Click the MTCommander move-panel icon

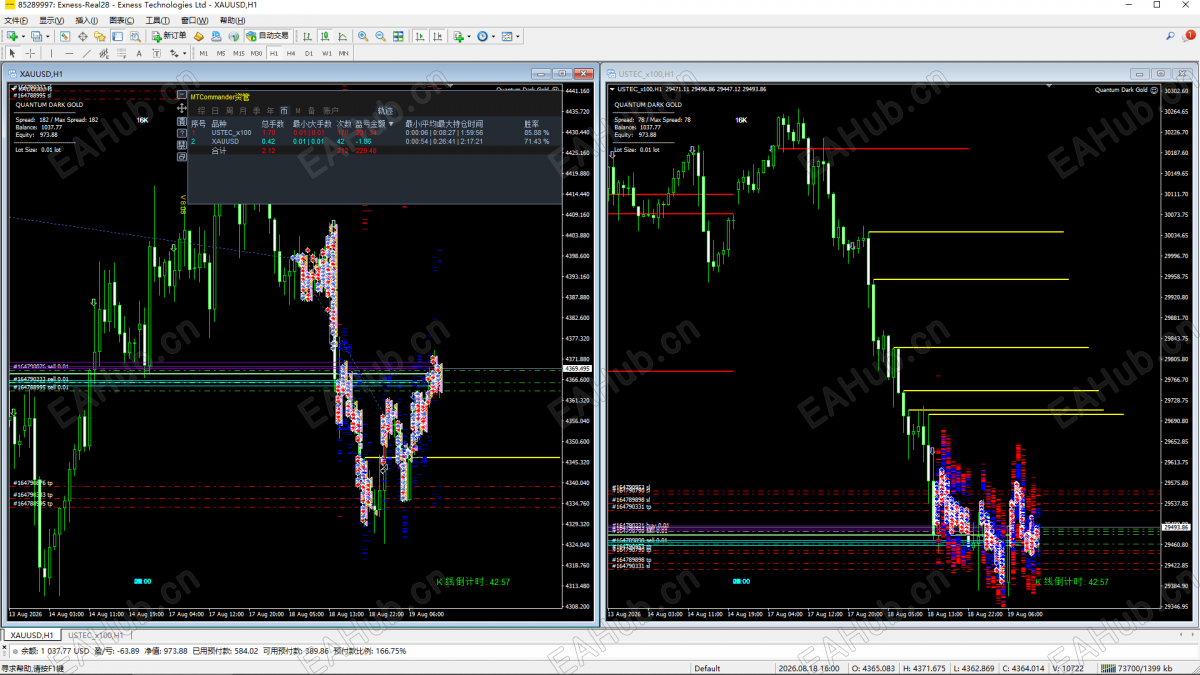pos(182,107)
